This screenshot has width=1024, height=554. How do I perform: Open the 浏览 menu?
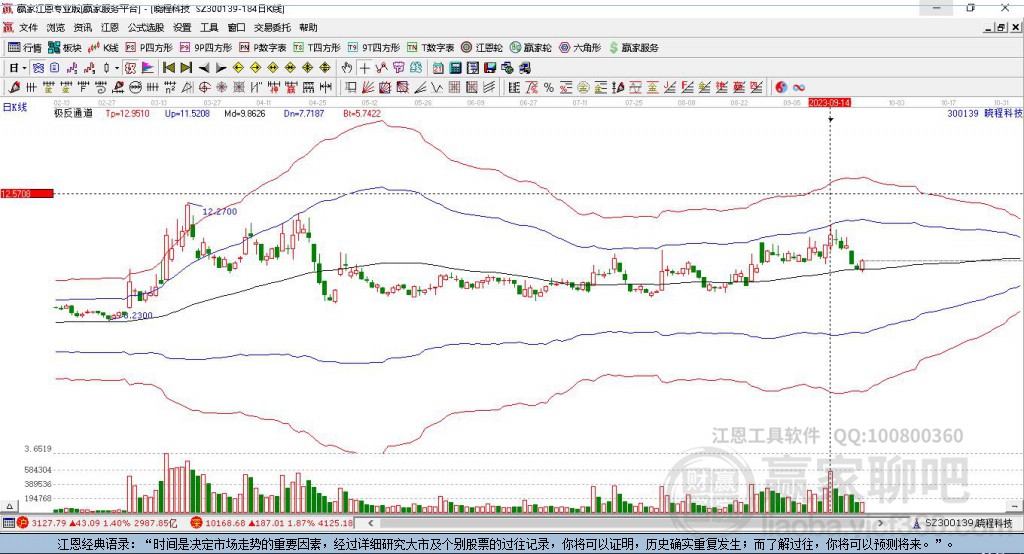click(x=56, y=27)
